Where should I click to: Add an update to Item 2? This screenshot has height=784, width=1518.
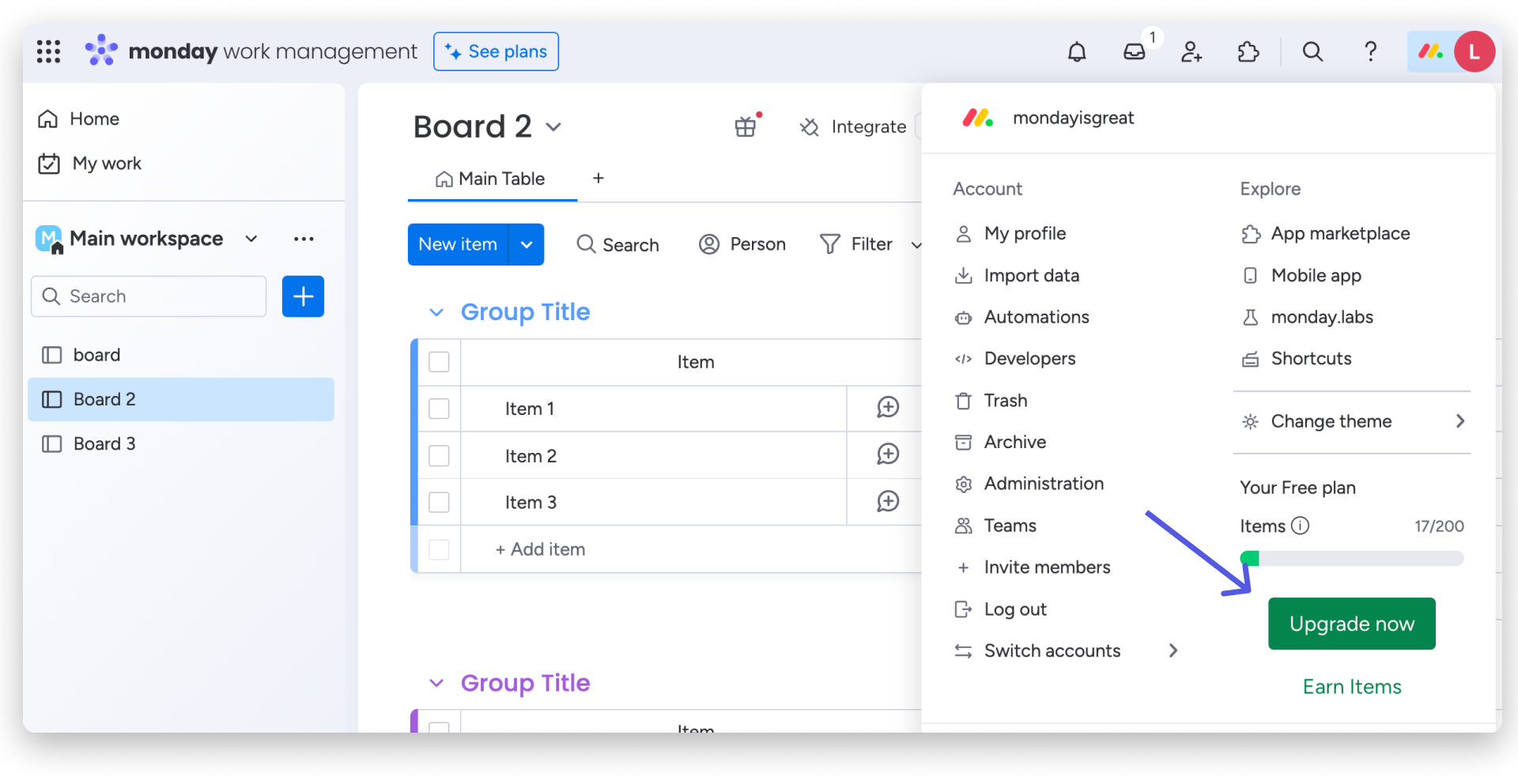pos(888,454)
